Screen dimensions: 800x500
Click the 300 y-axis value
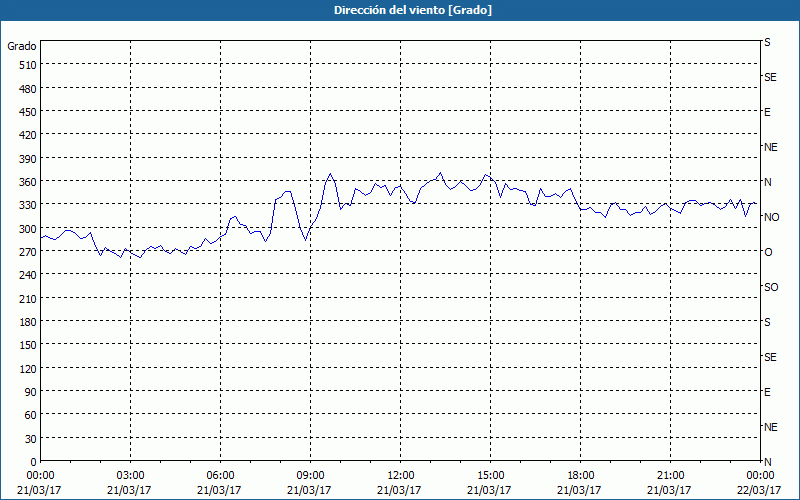28,229
